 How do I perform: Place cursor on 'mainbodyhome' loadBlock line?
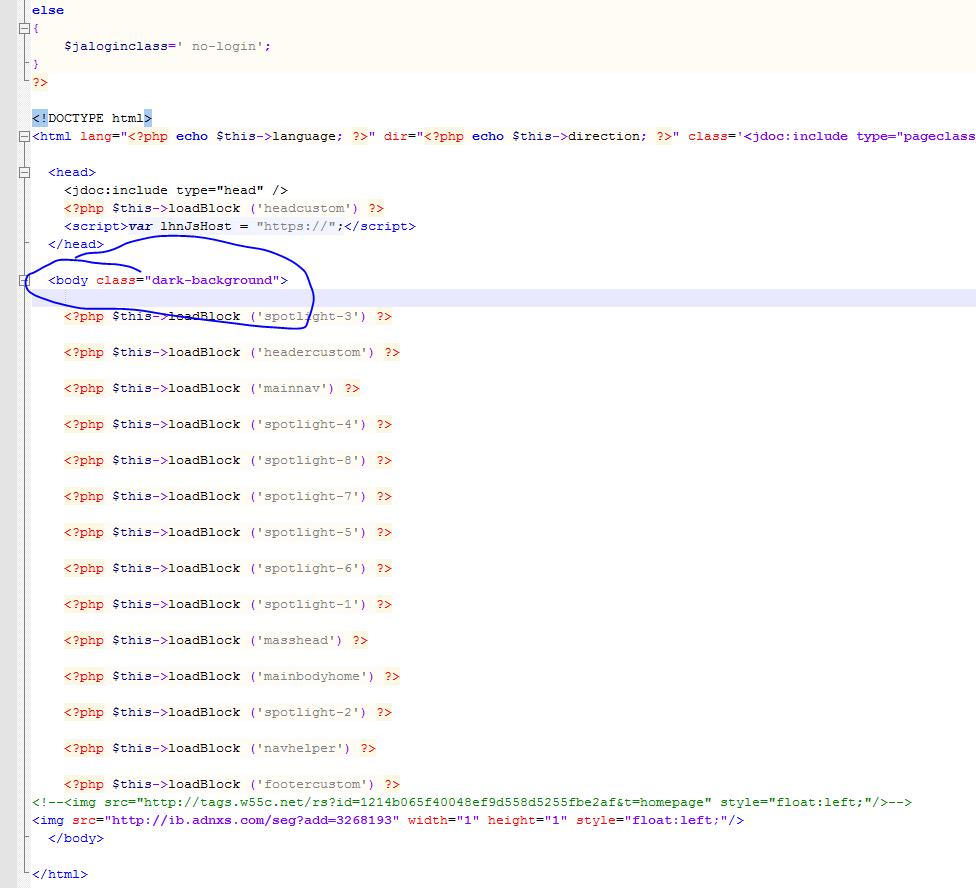pos(232,676)
